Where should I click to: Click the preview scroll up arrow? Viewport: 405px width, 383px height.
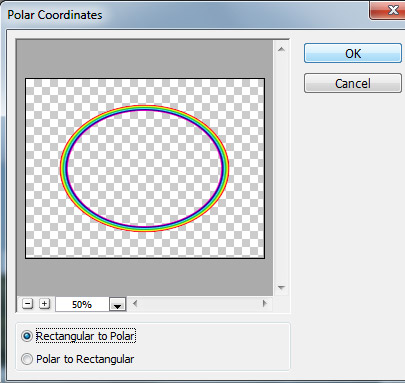pos(281,49)
